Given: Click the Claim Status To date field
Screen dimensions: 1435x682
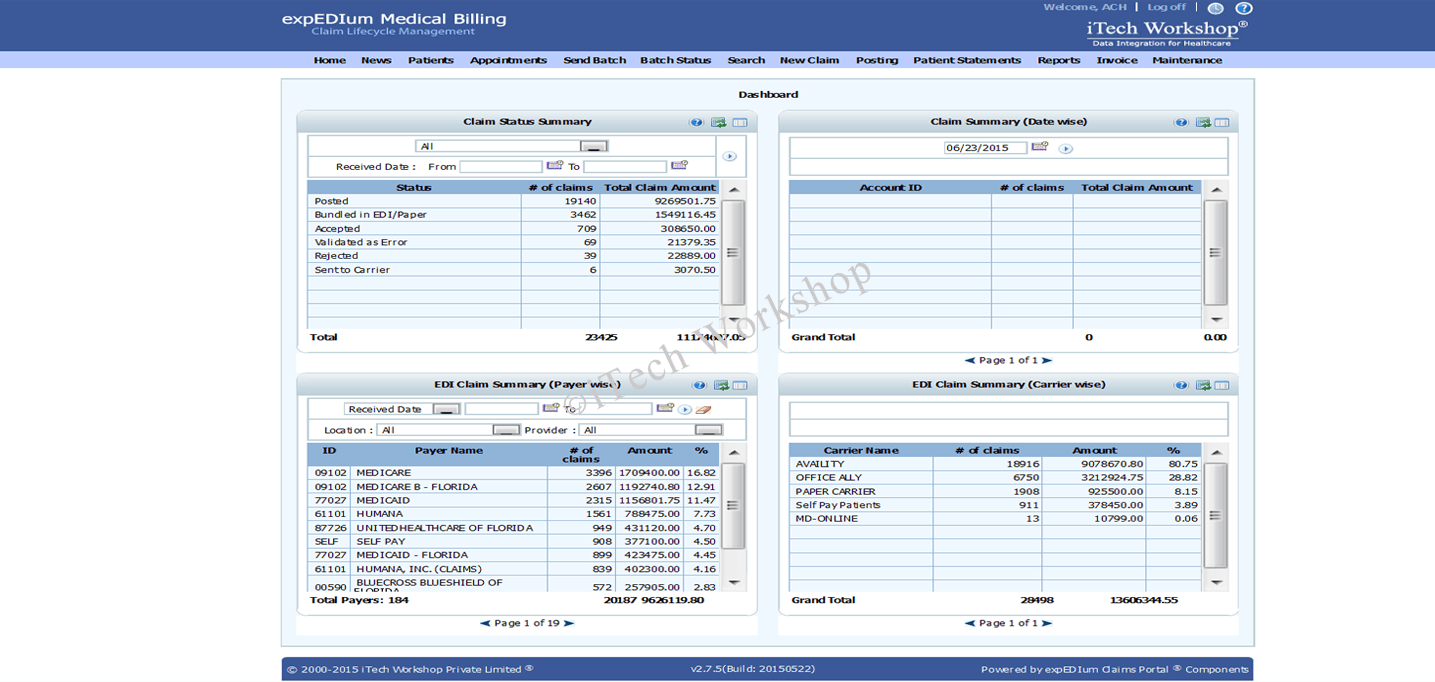Looking at the screenshot, I should point(625,166).
